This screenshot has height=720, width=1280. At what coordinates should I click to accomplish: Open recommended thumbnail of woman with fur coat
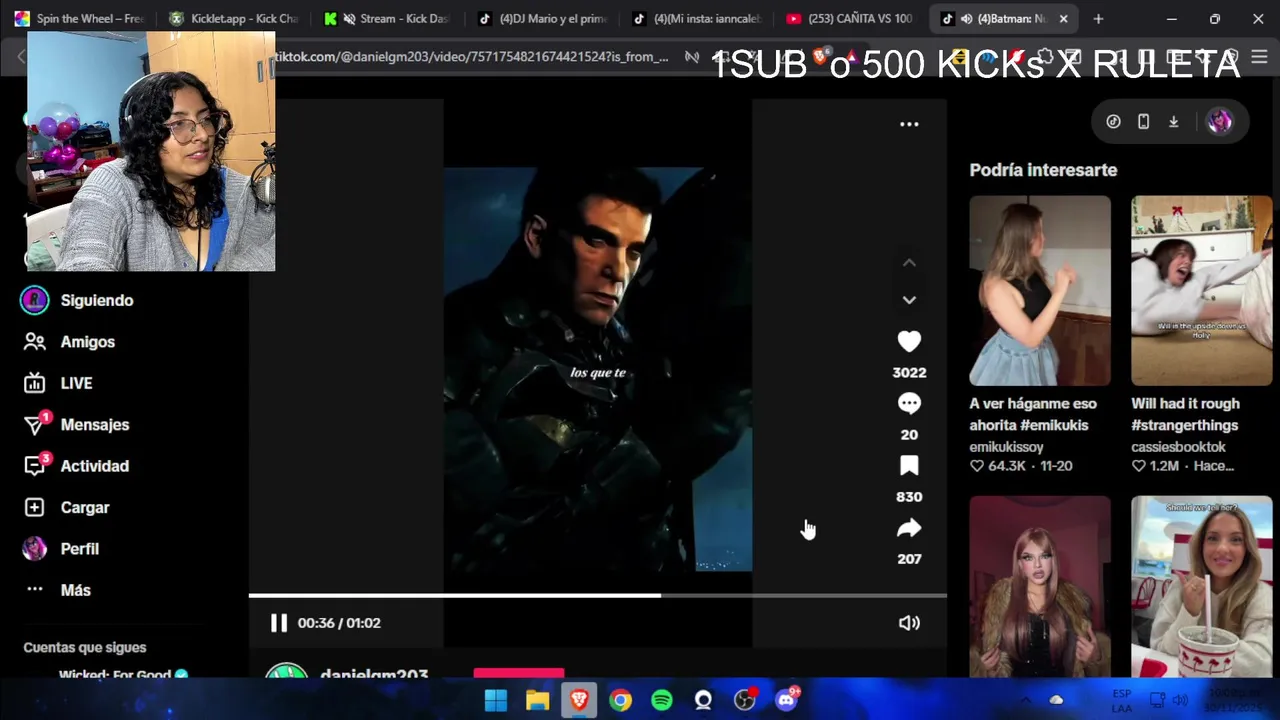(1040, 587)
